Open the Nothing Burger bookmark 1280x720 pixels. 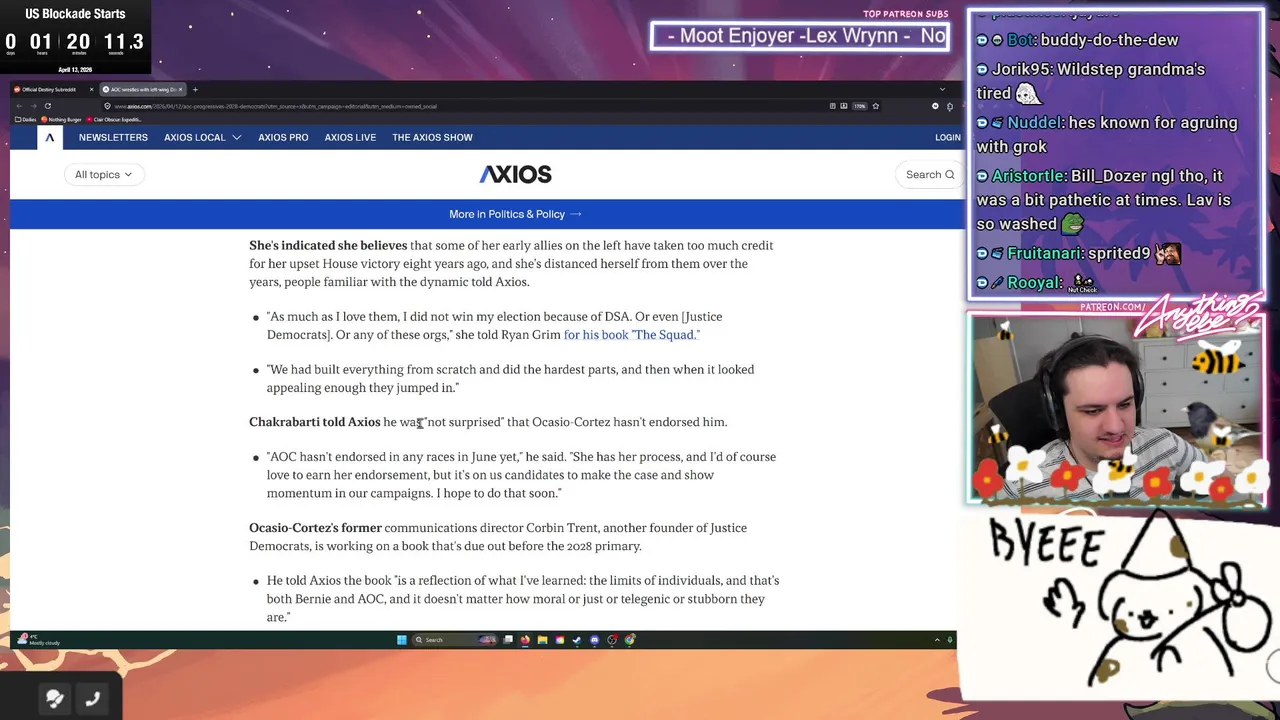[x=61, y=119]
